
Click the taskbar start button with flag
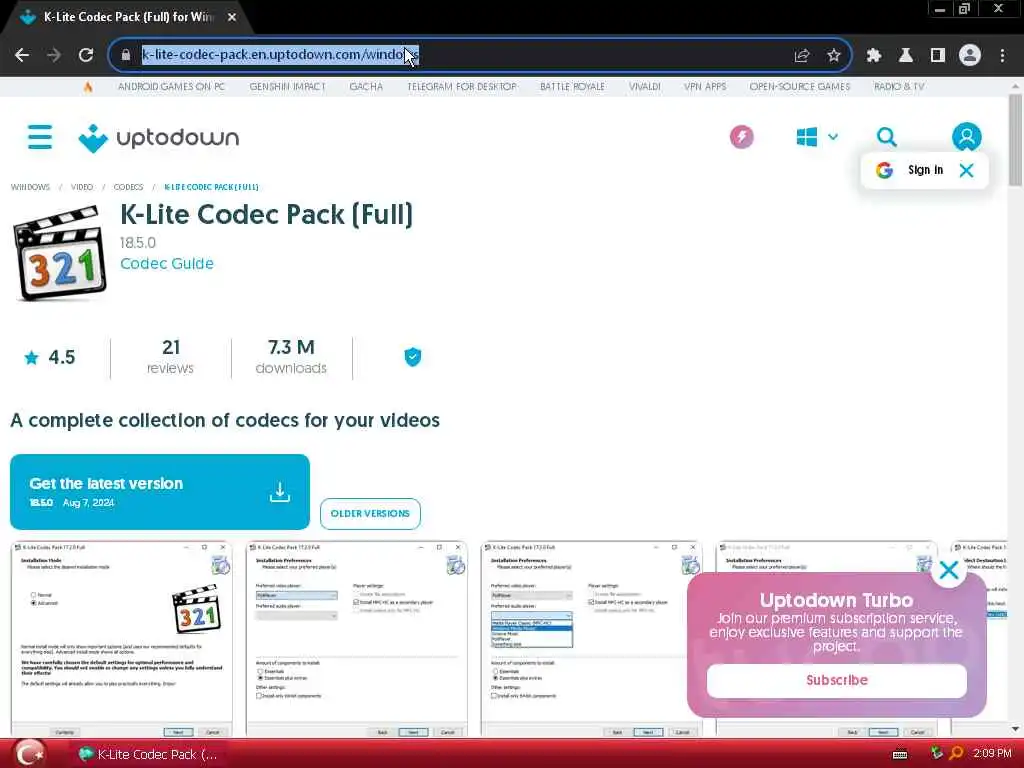point(29,754)
